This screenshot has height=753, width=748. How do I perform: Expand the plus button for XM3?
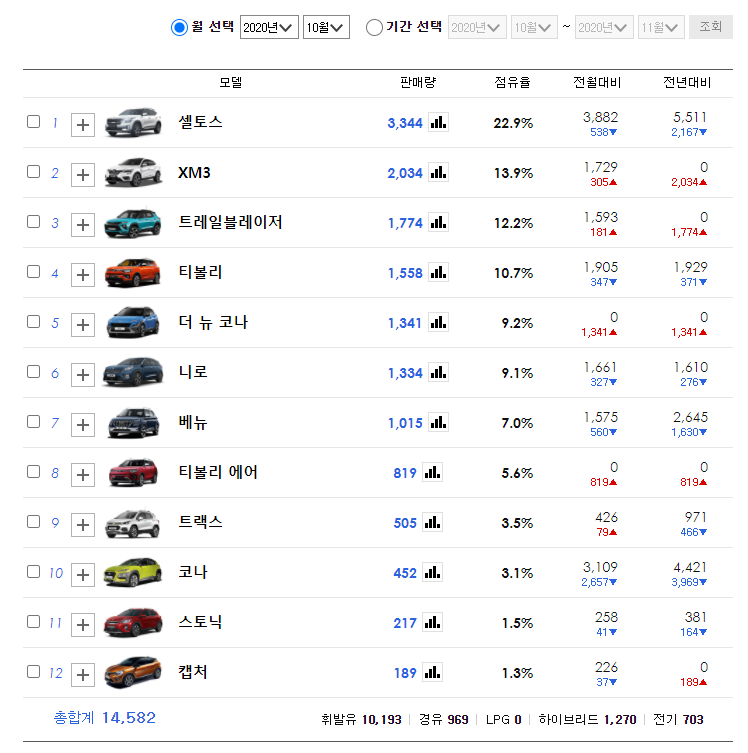[83, 175]
